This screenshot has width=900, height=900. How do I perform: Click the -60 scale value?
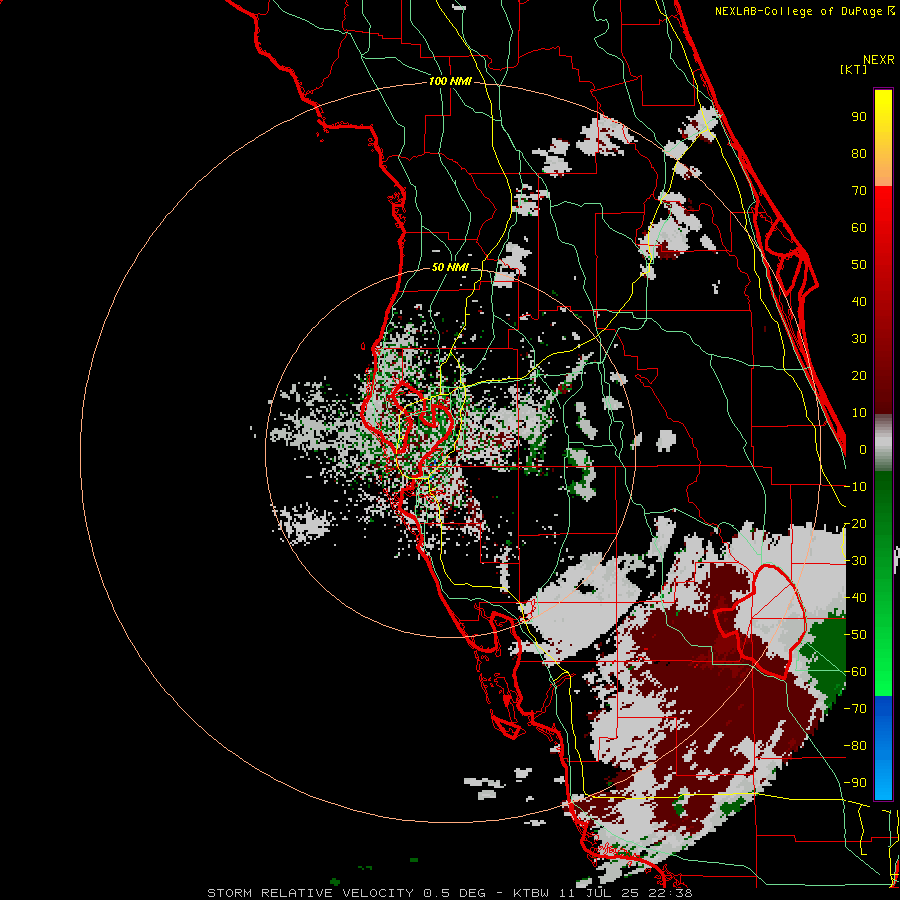pos(855,672)
